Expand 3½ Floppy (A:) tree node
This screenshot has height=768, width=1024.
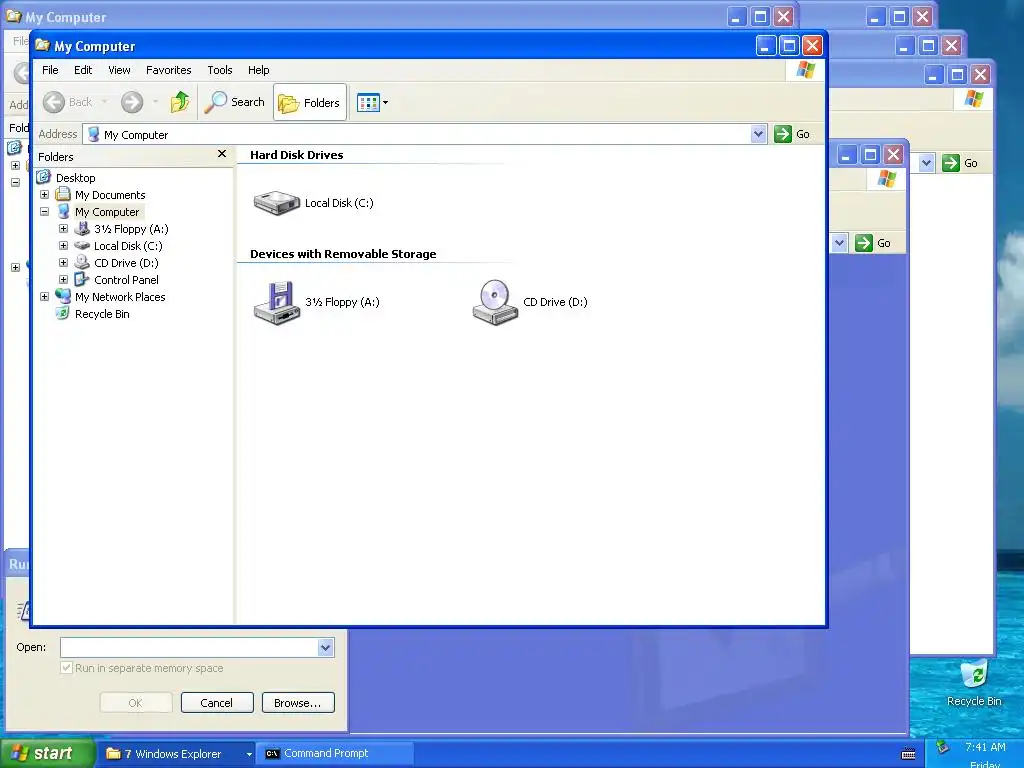click(x=63, y=229)
